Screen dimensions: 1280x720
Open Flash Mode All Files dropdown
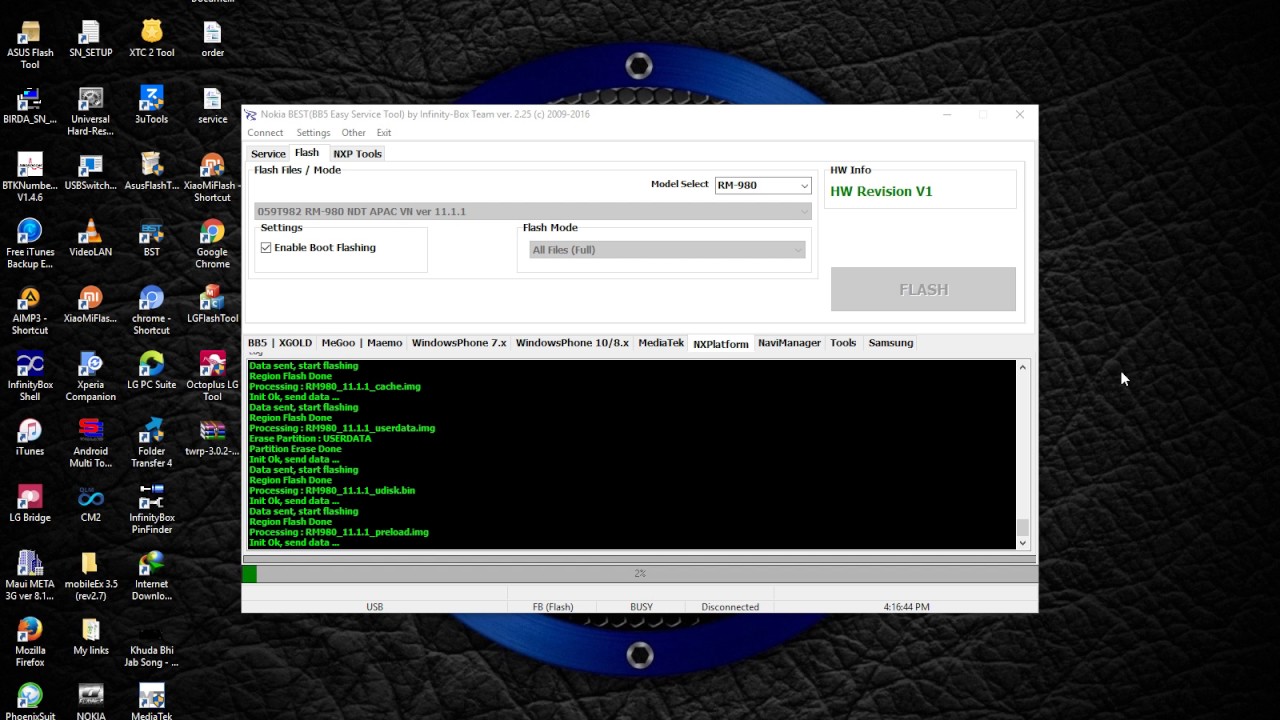(667, 249)
